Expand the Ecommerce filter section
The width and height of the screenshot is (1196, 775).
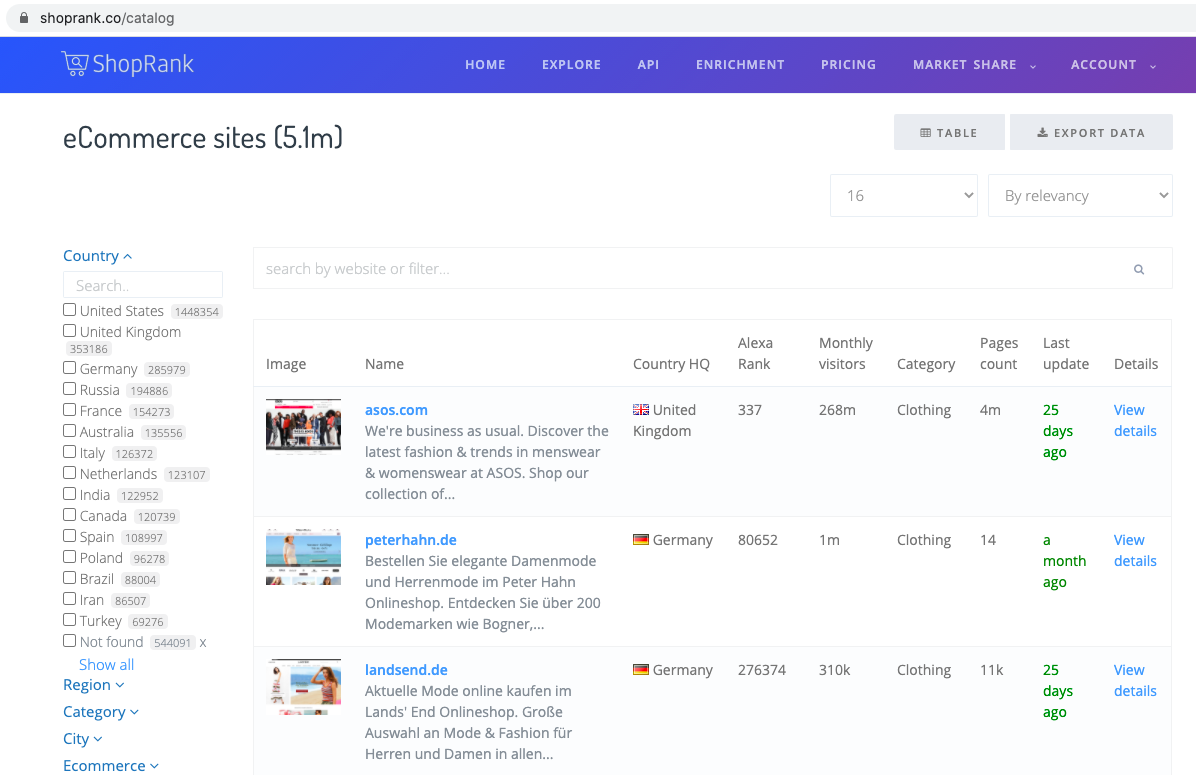coord(111,765)
